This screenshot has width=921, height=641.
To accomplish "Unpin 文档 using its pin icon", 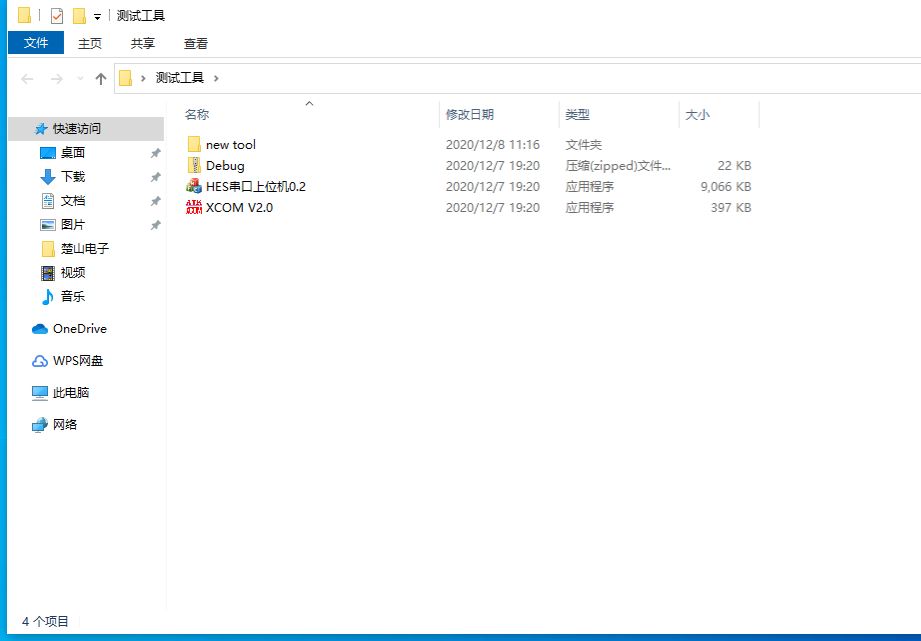I will point(156,201).
